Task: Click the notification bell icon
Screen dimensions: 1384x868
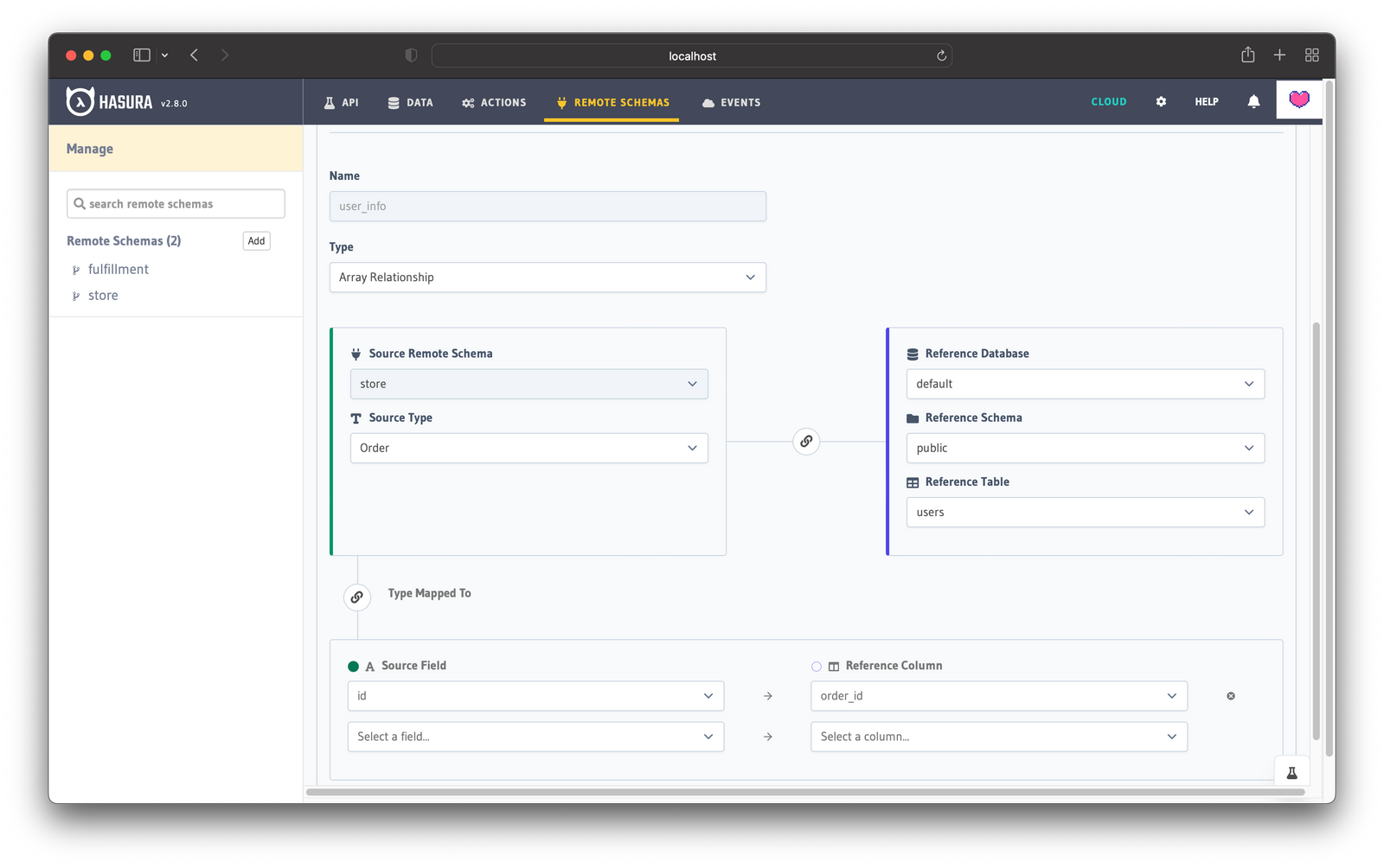Action: pos(1254,101)
